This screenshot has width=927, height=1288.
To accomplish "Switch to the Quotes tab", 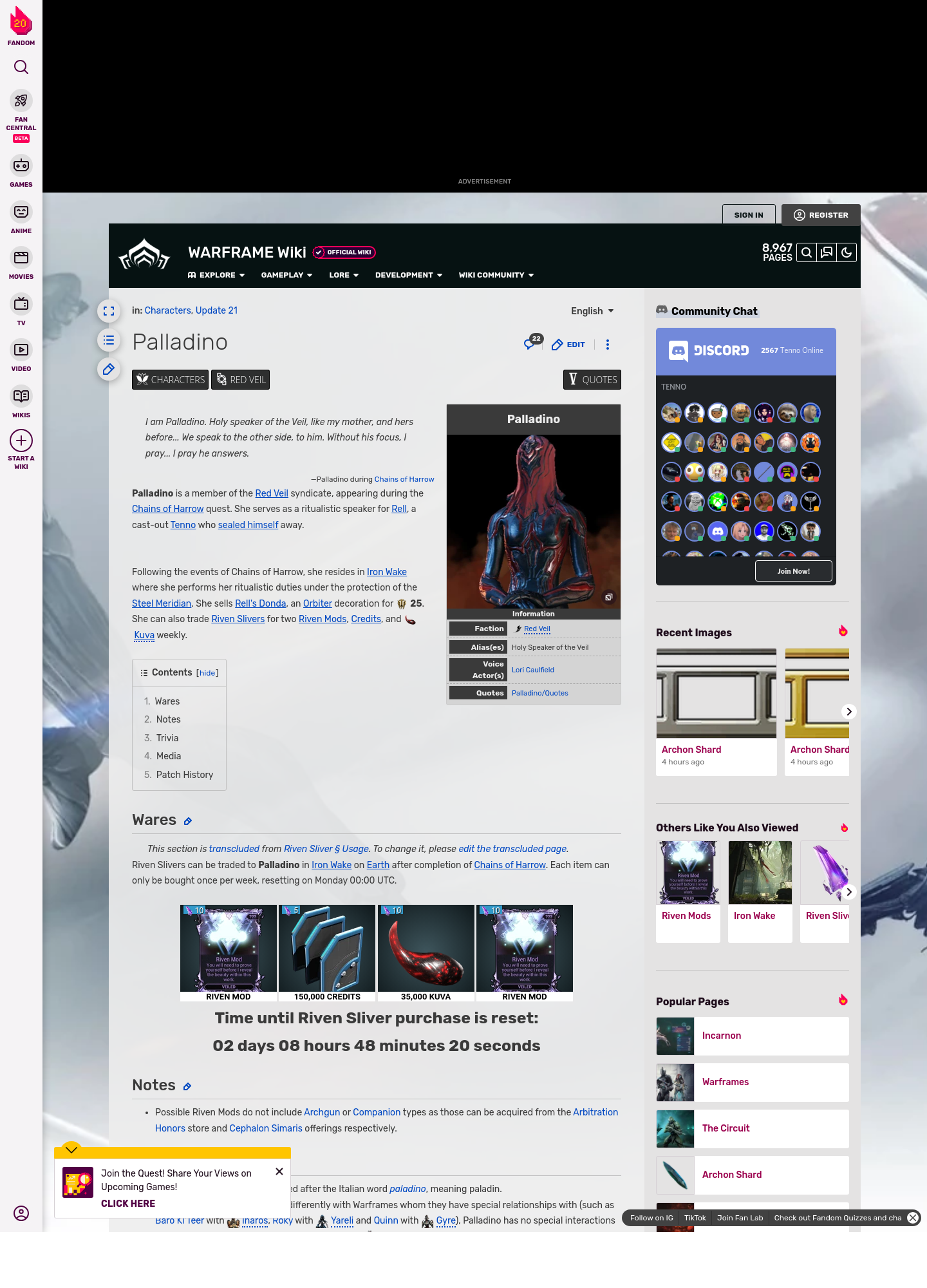I will click(592, 380).
